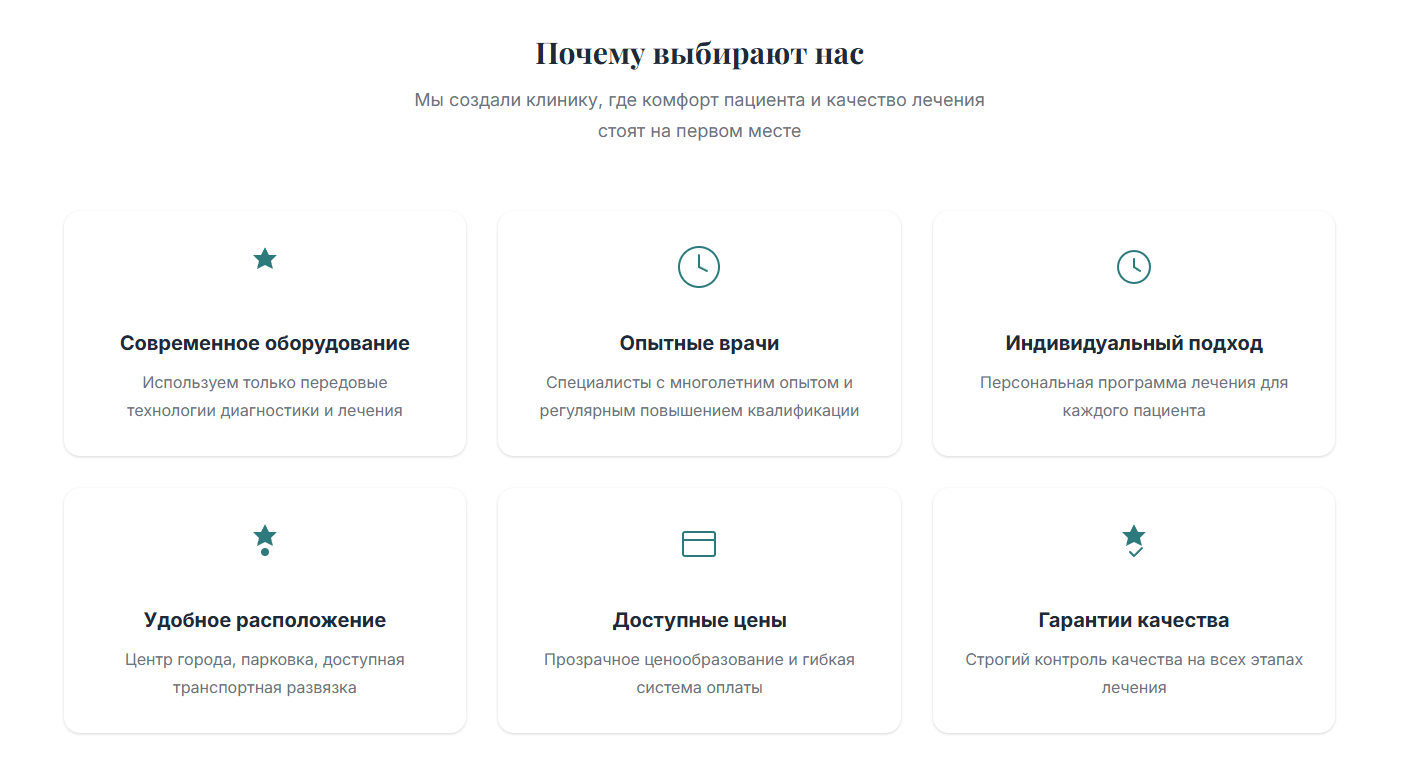Select the clock icon above Опытные врачи
Image resolution: width=1401 pixels, height=784 pixels.
(x=698, y=267)
